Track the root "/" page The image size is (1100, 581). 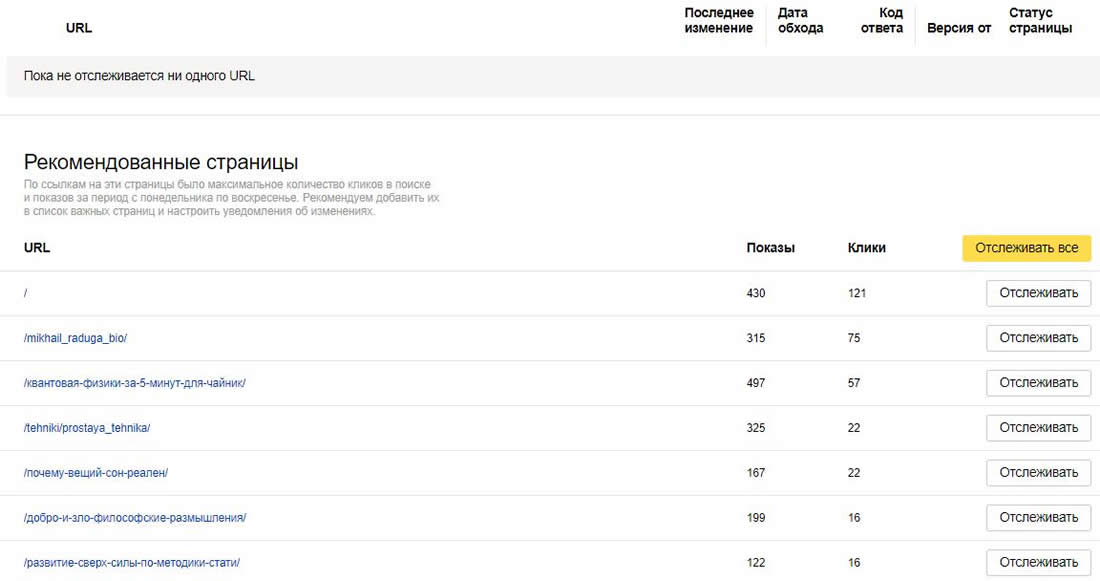[1038, 293]
